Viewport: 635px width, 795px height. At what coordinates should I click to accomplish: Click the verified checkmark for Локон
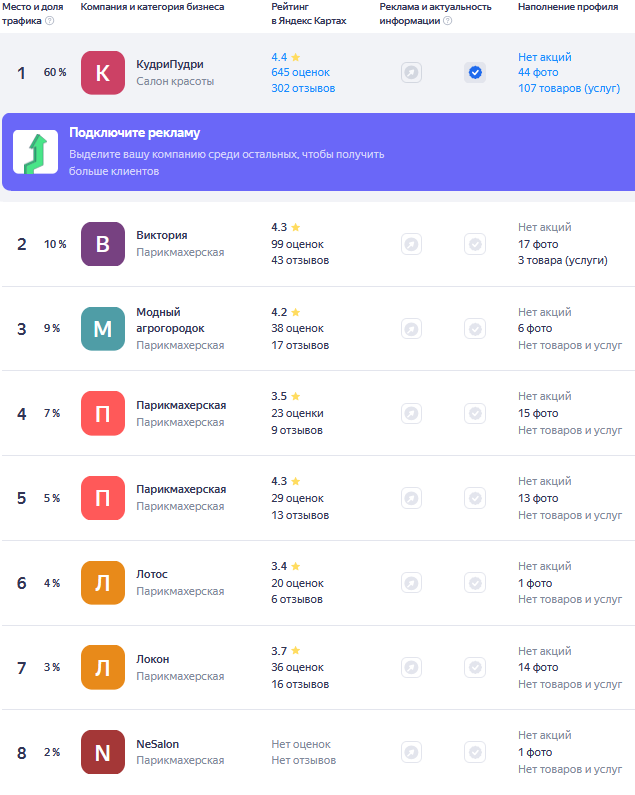click(x=475, y=667)
